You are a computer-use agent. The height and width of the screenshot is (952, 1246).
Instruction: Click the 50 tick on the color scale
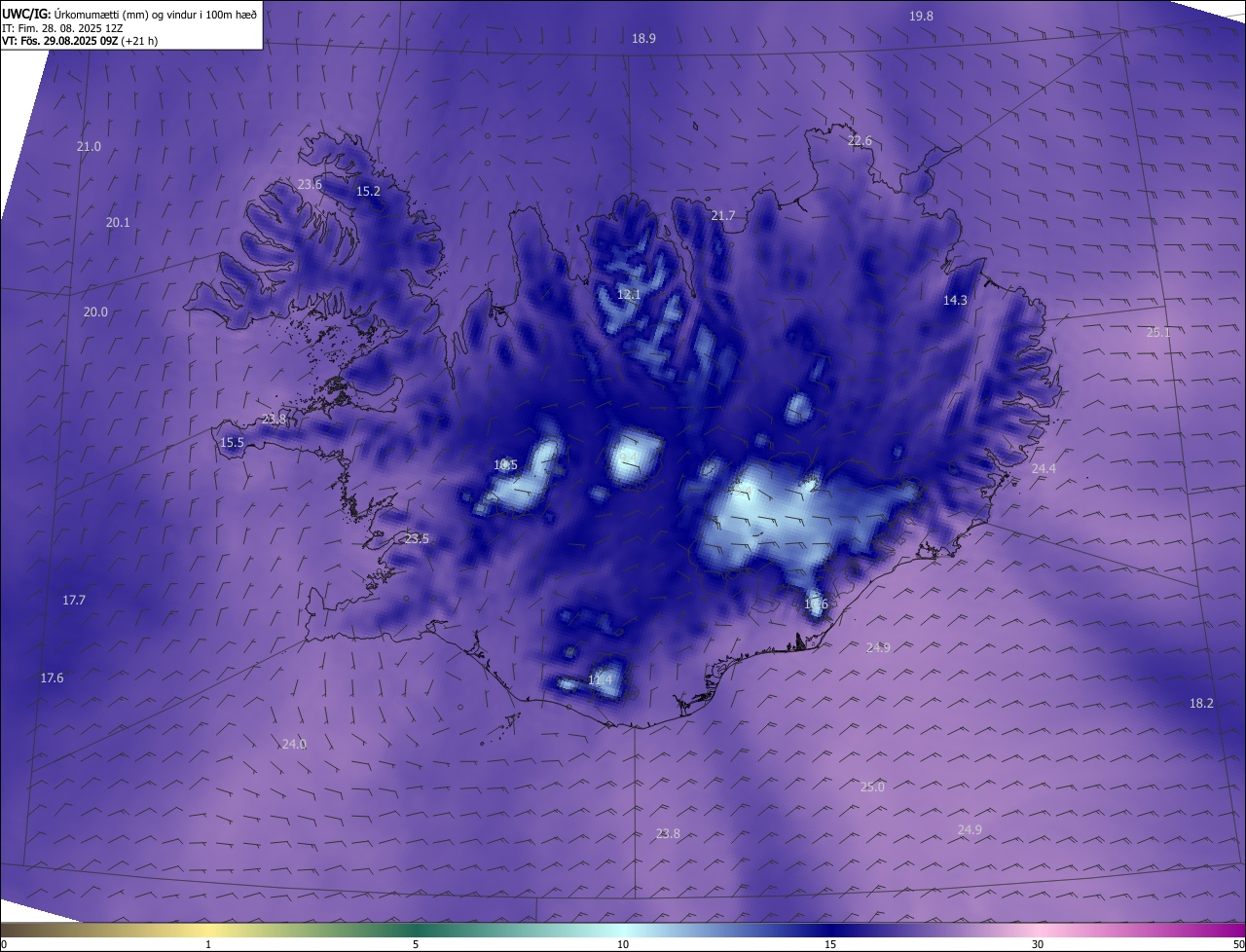click(x=1238, y=945)
